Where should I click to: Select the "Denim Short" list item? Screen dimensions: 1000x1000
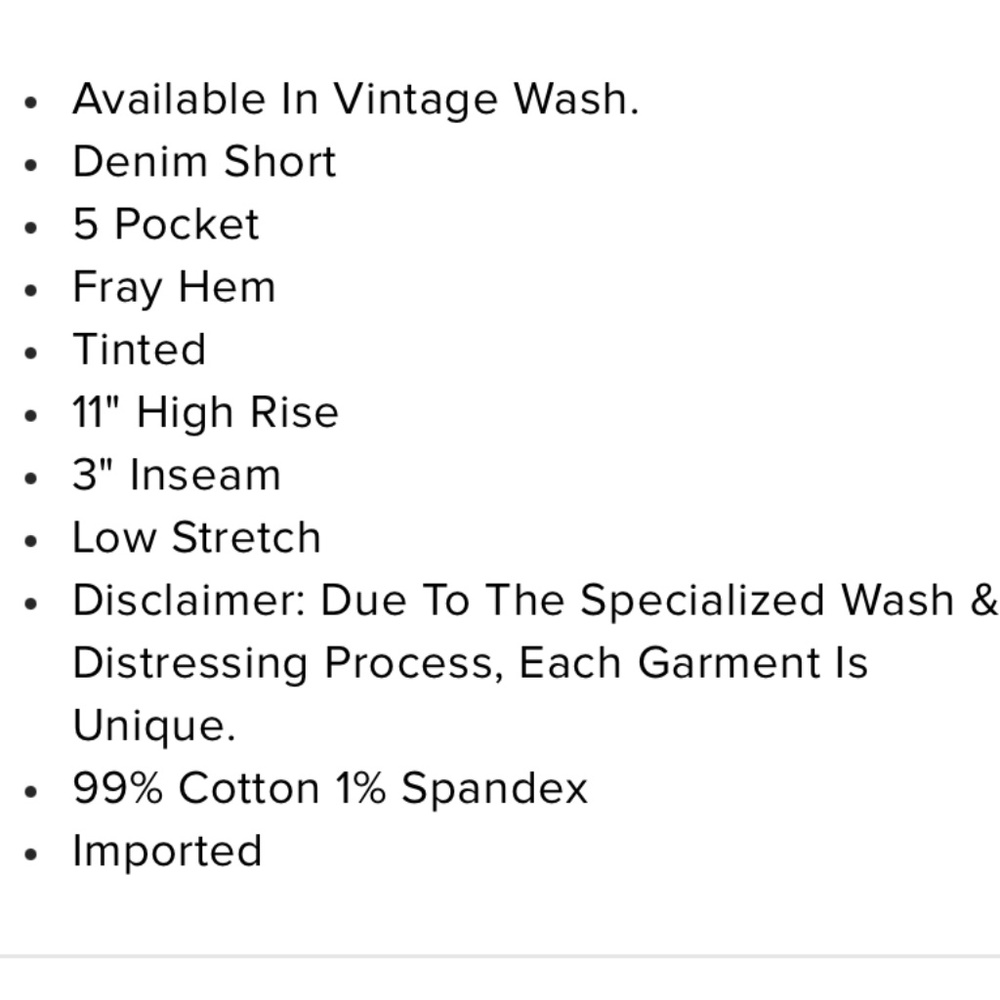tap(204, 162)
